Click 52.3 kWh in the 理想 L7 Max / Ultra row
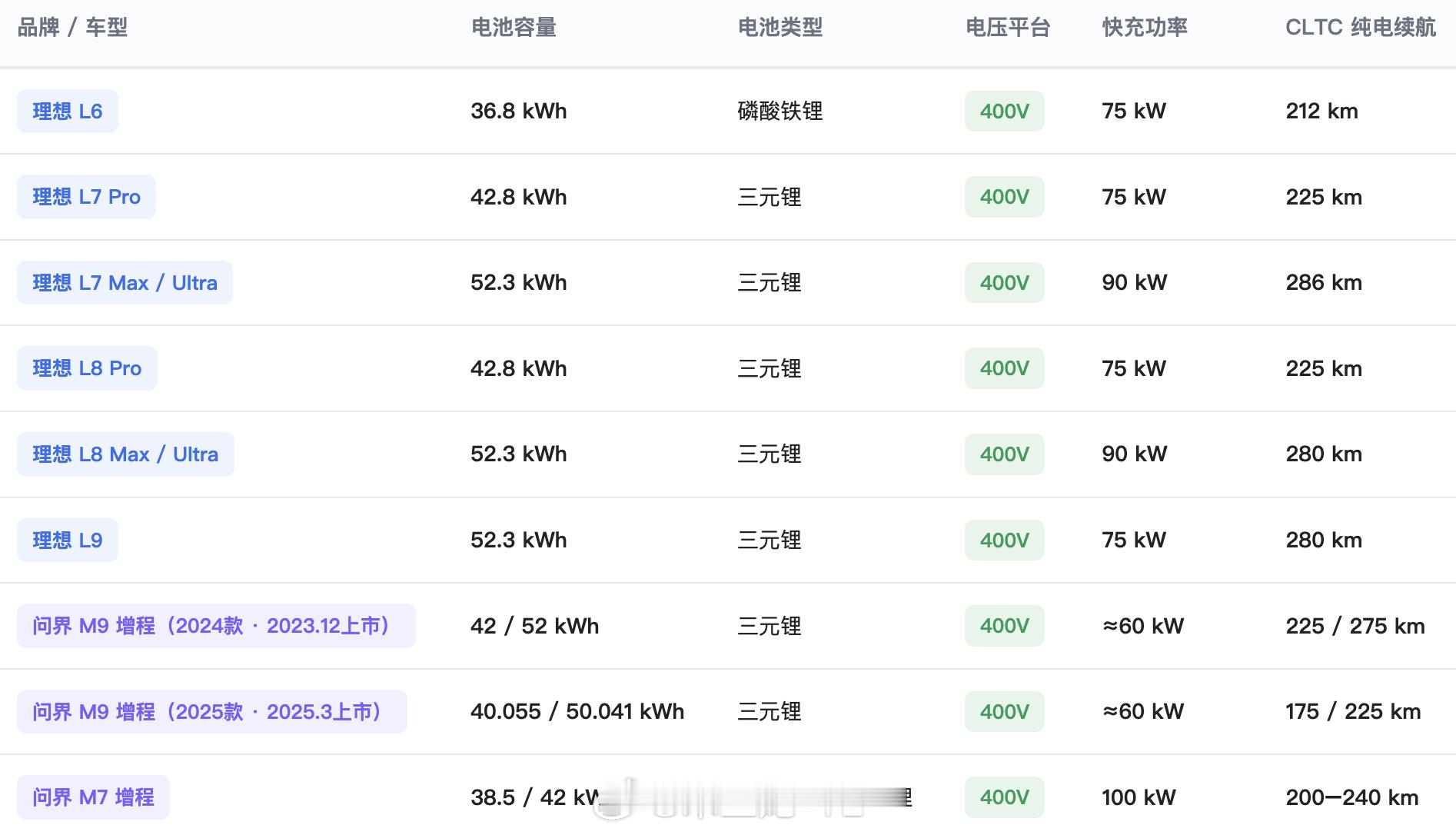The height and width of the screenshot is (835, 1456). tap(519, 283)
